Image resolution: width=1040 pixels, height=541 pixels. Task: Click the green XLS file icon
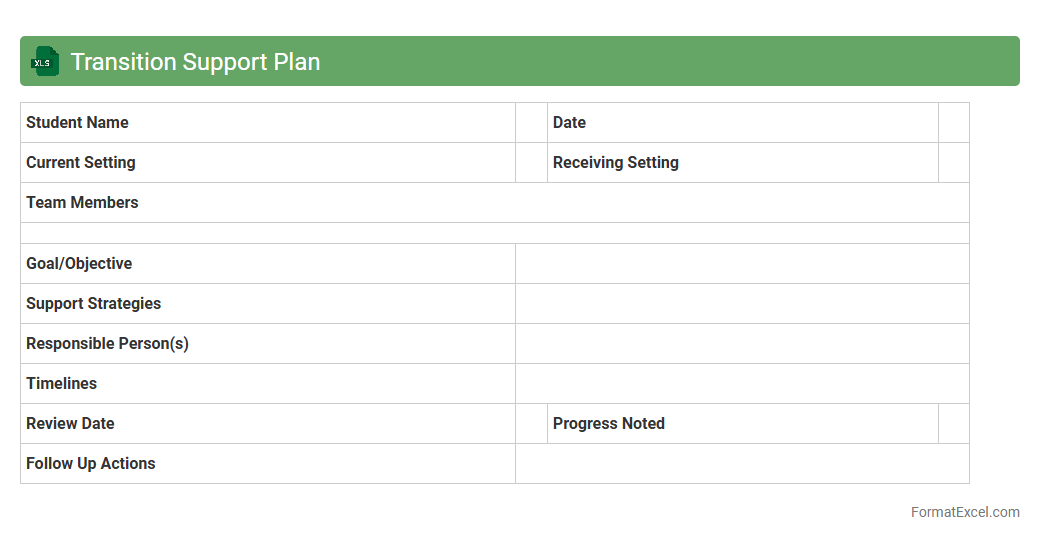[x=45, y=61]
